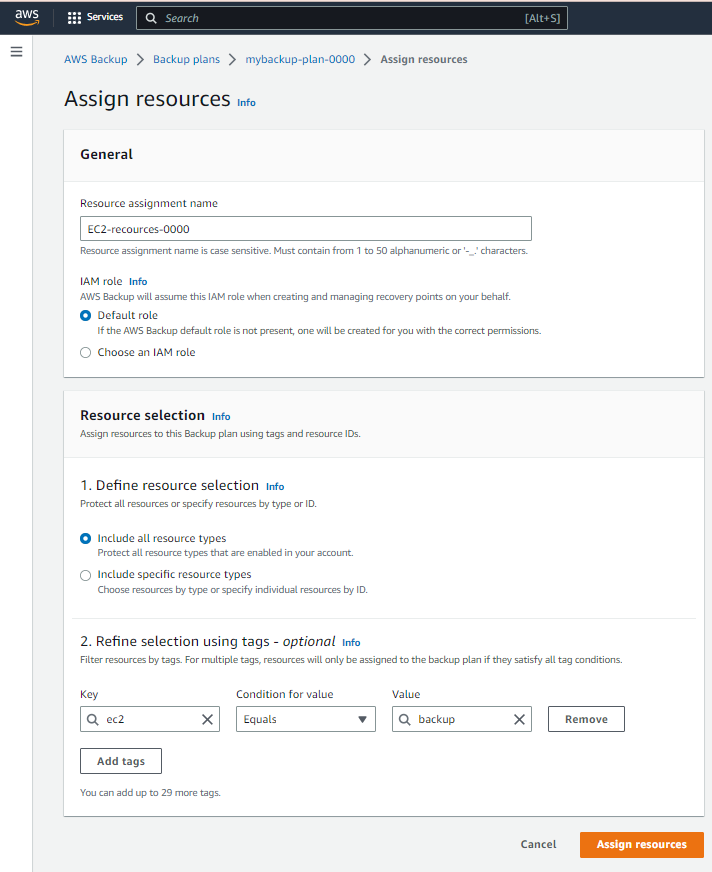Click the Remove tag button

586,719
